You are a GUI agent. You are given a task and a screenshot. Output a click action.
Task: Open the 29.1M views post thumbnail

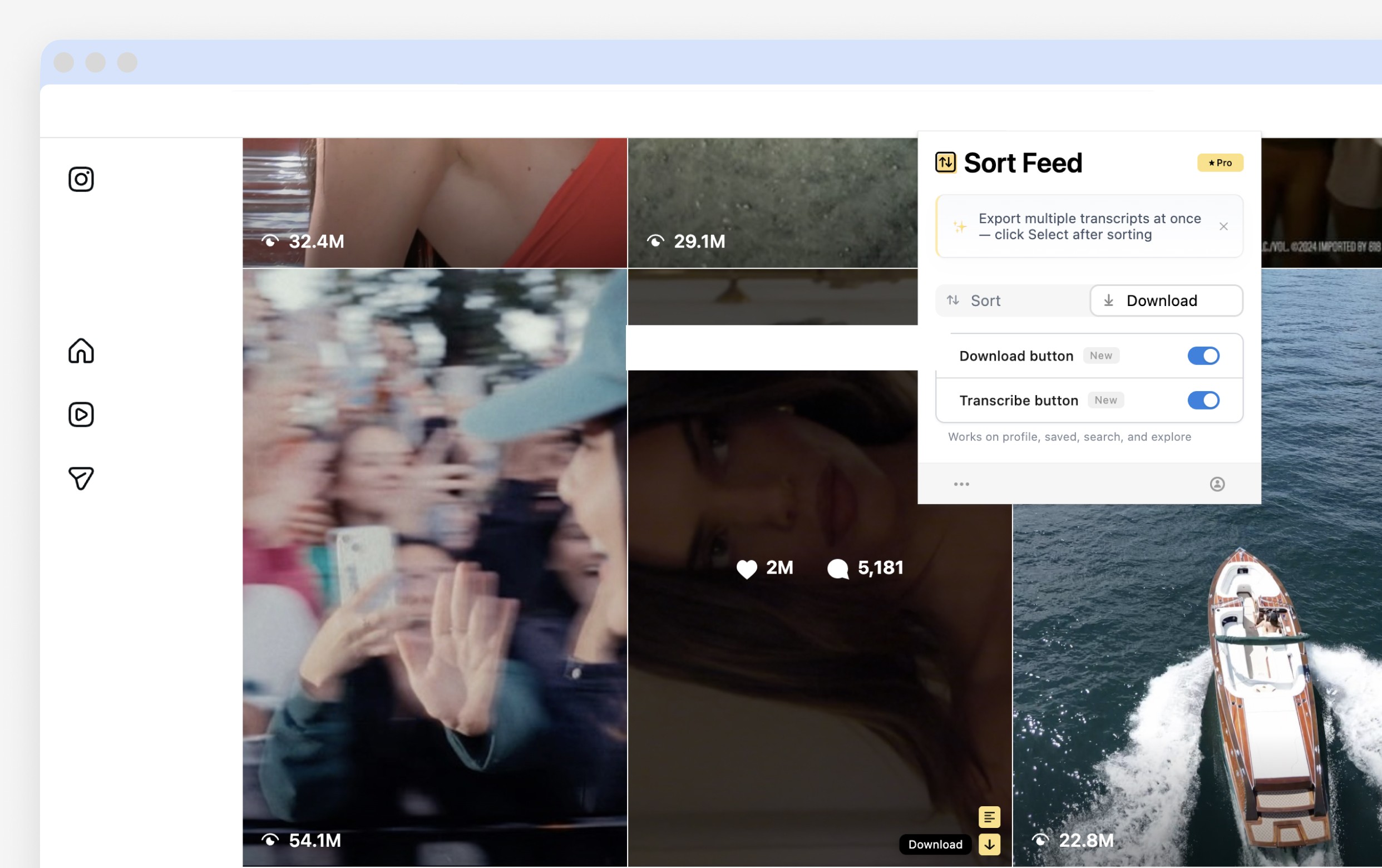point(772,202)
